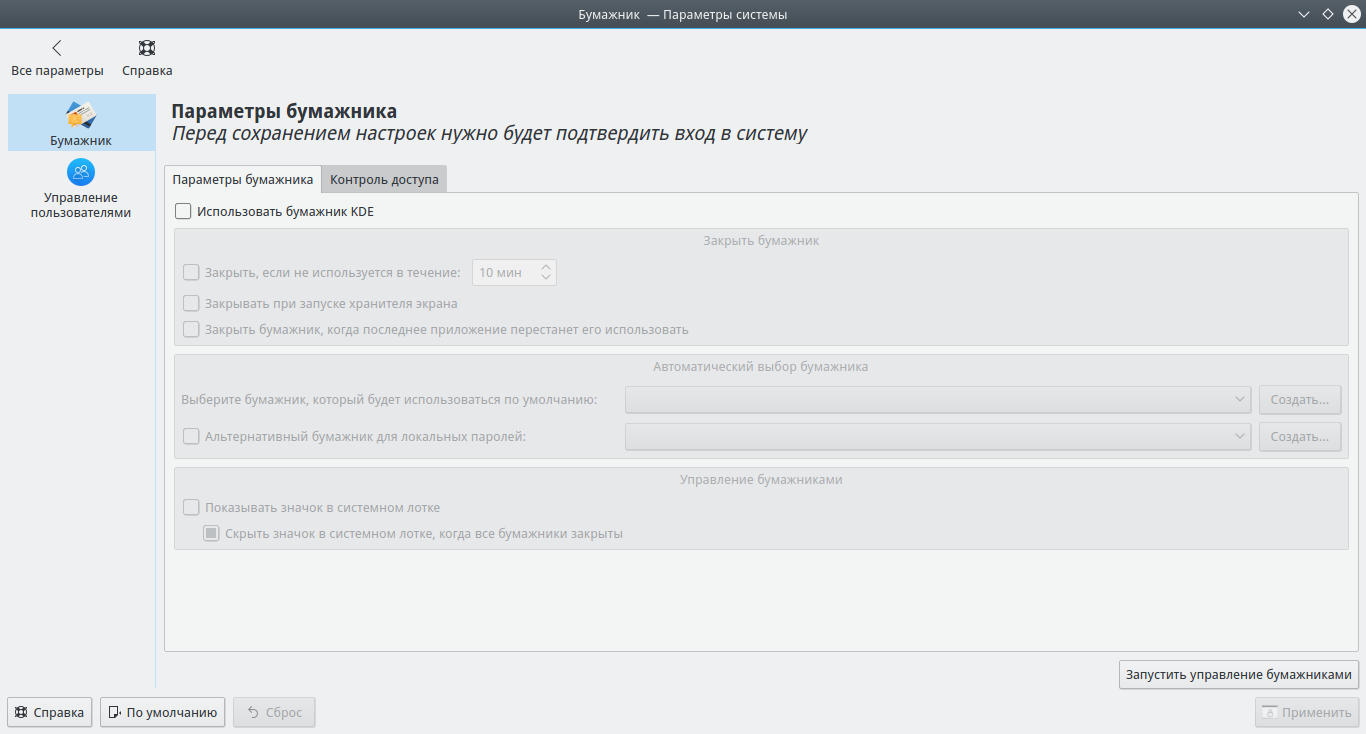Toggle Закрывать при запуске хранителя экрана

[191, 303]
